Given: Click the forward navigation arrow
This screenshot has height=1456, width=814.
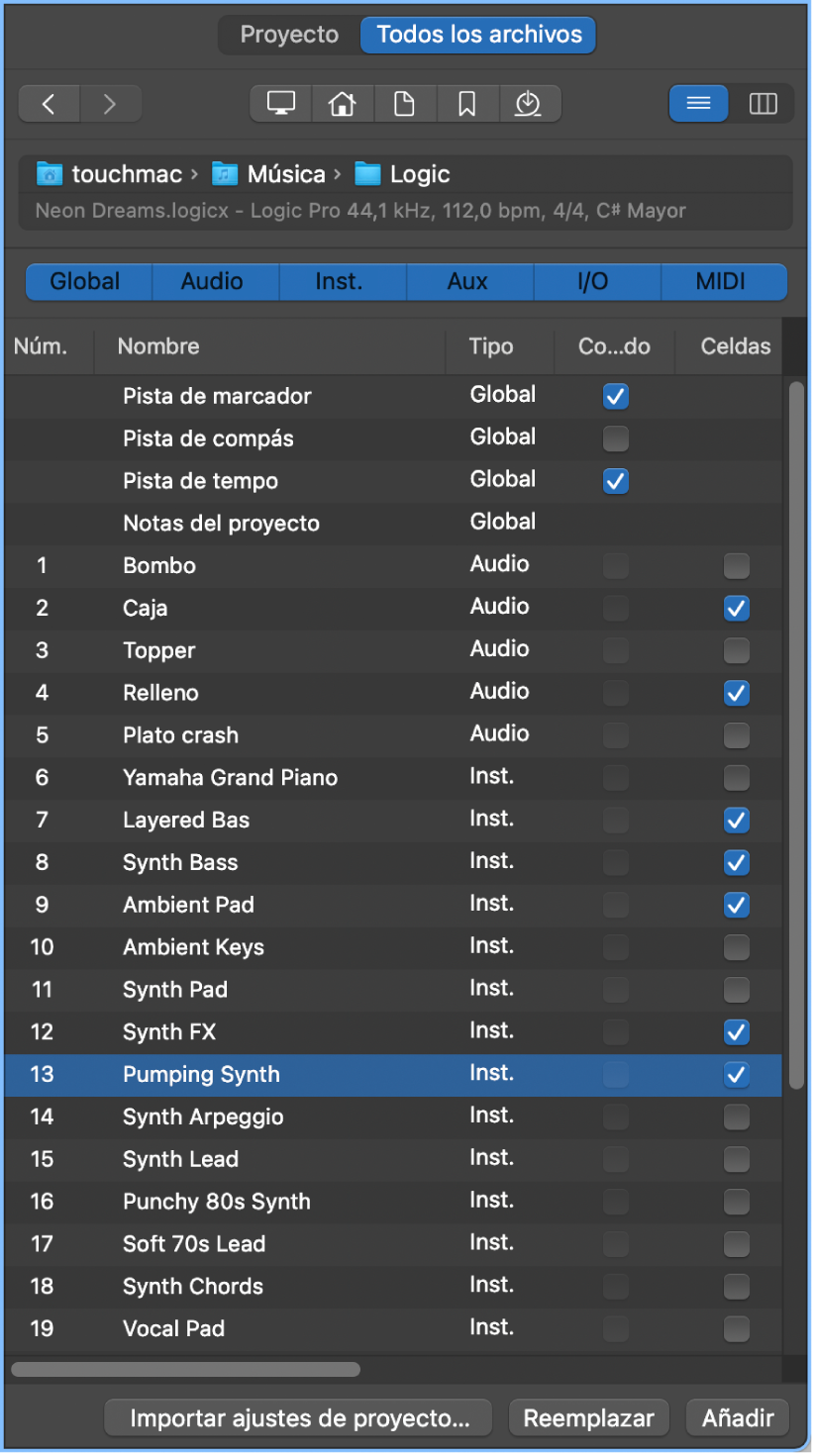Looking at the screenshot, I should tap(110, 104).
